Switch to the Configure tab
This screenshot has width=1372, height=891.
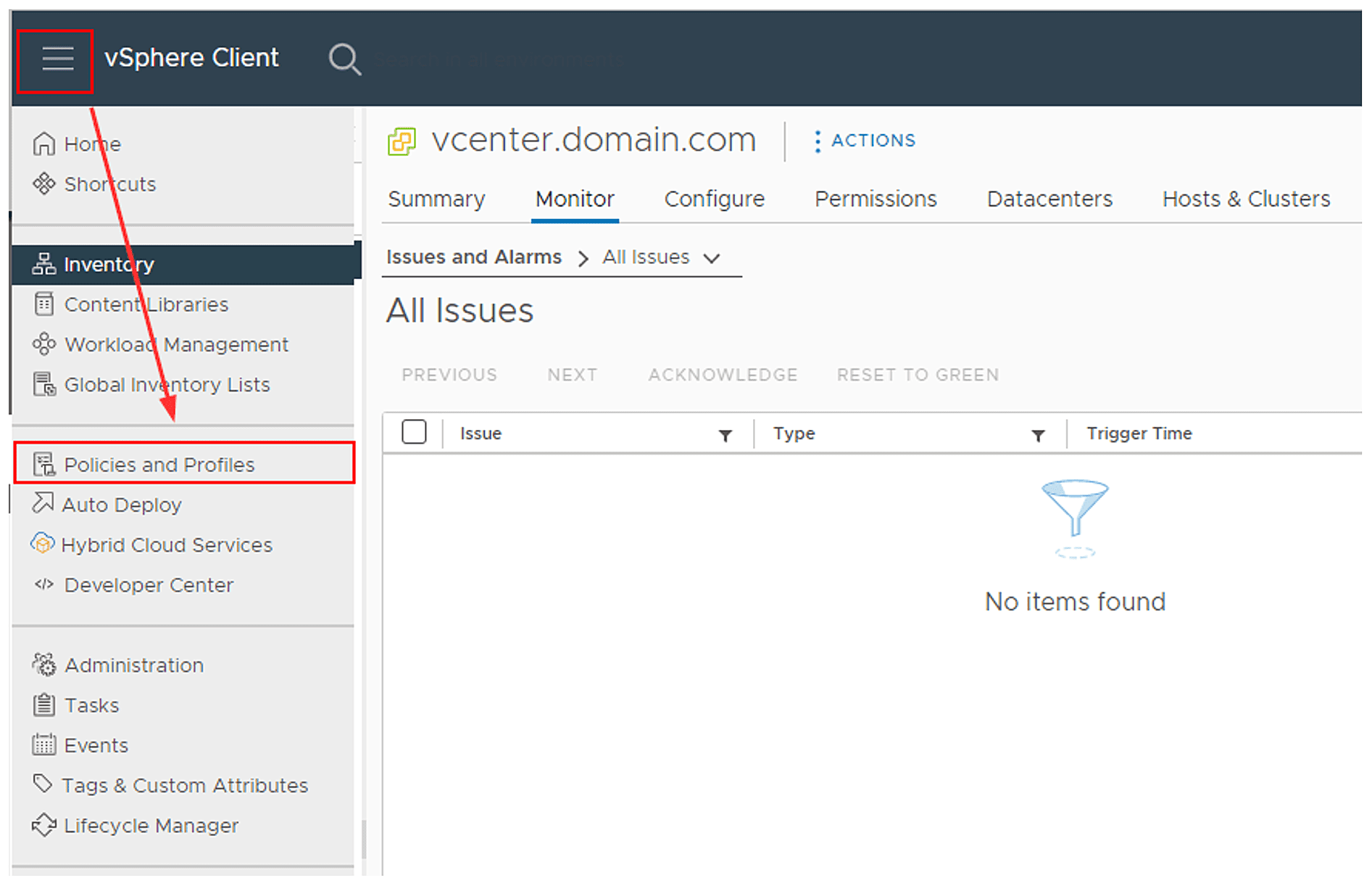pyautogui.click(x=714, y=199)
